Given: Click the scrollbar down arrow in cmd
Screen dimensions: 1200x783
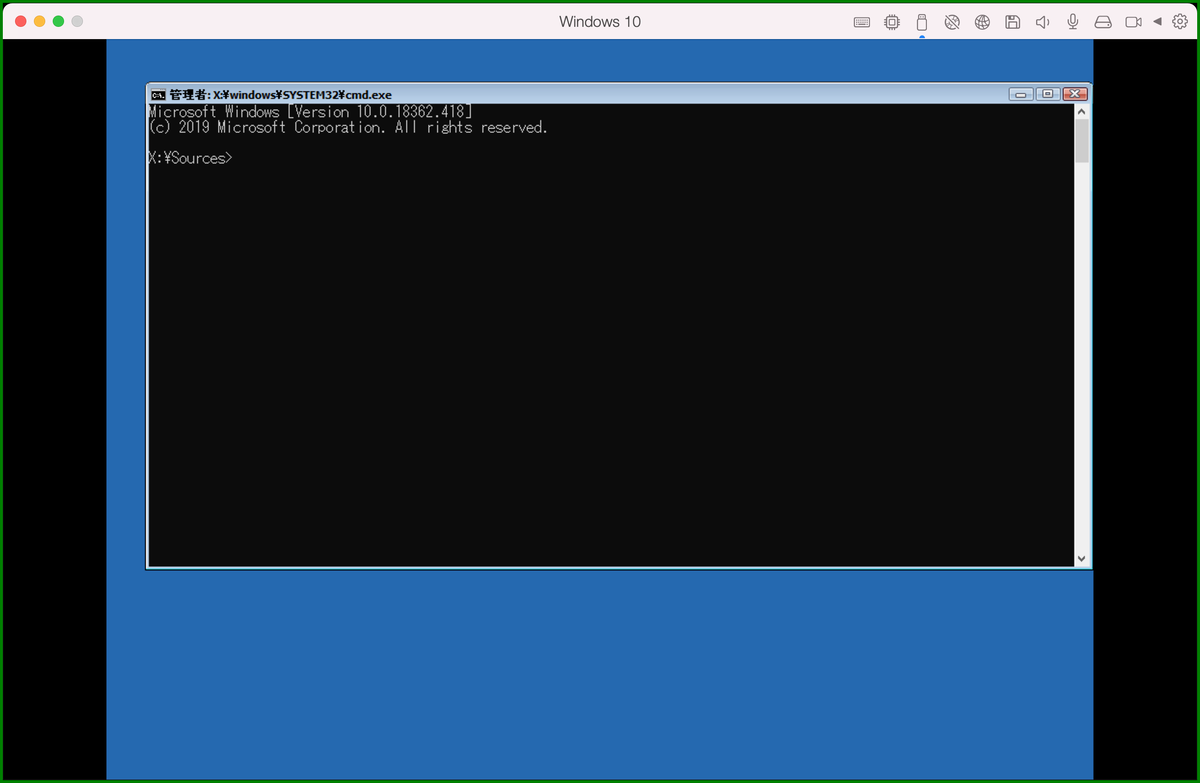Looking at the screenshot, I should [x=1082, y=558].
